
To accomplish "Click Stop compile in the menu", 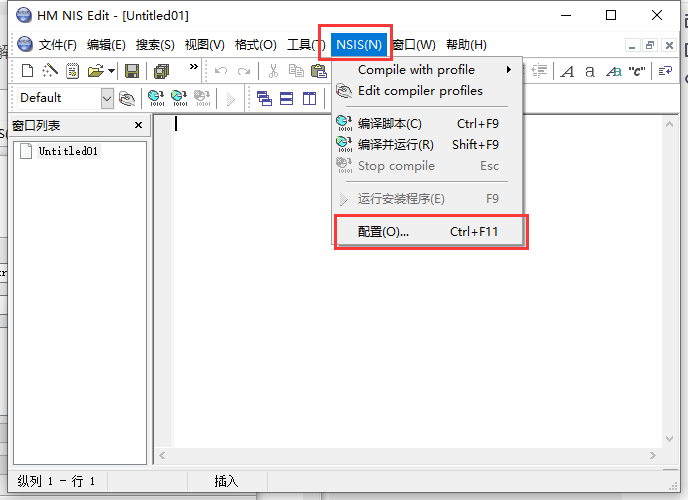I will 427,166.
